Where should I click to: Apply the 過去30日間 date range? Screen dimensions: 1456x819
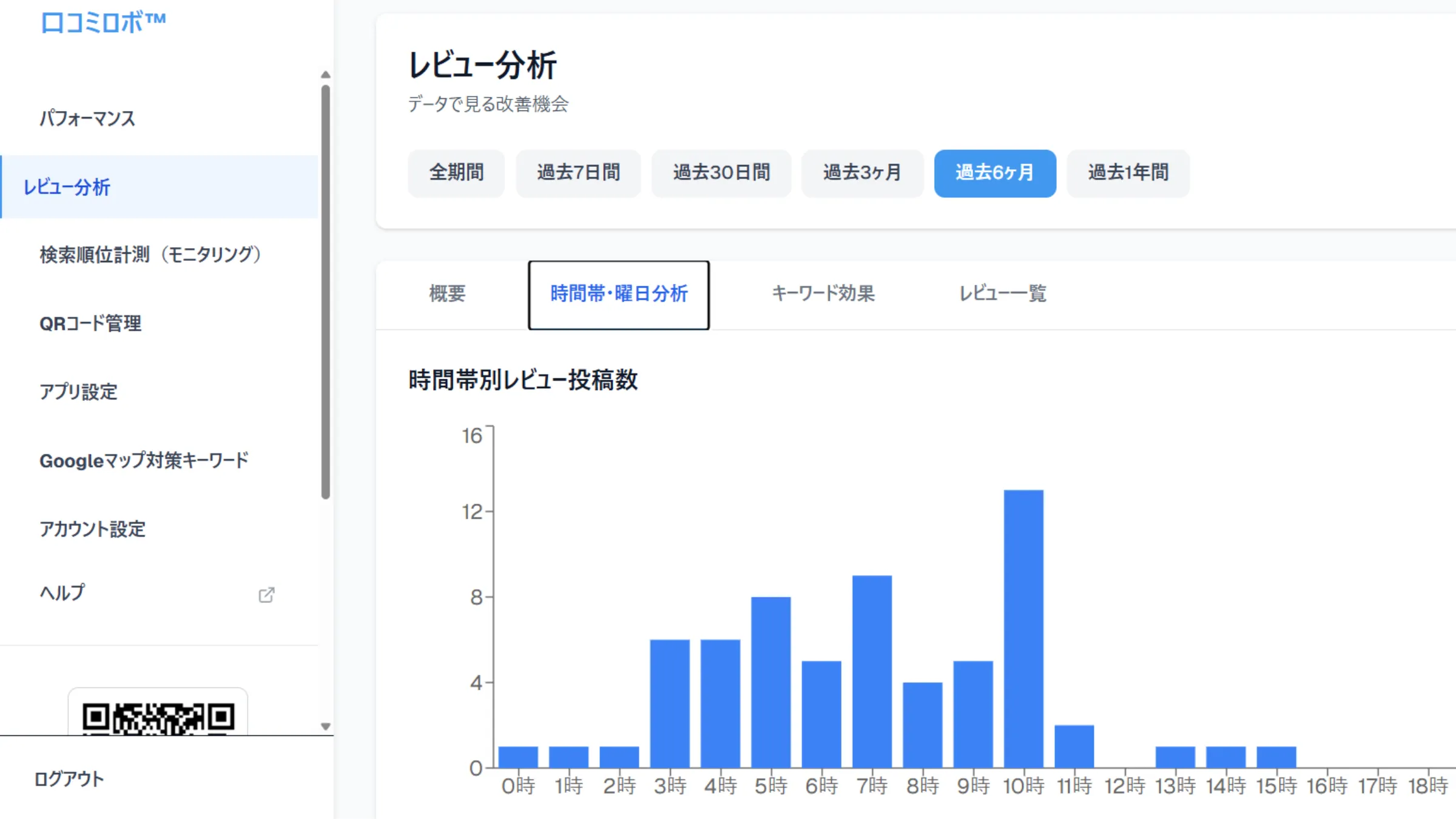click(x=721, y=174)
